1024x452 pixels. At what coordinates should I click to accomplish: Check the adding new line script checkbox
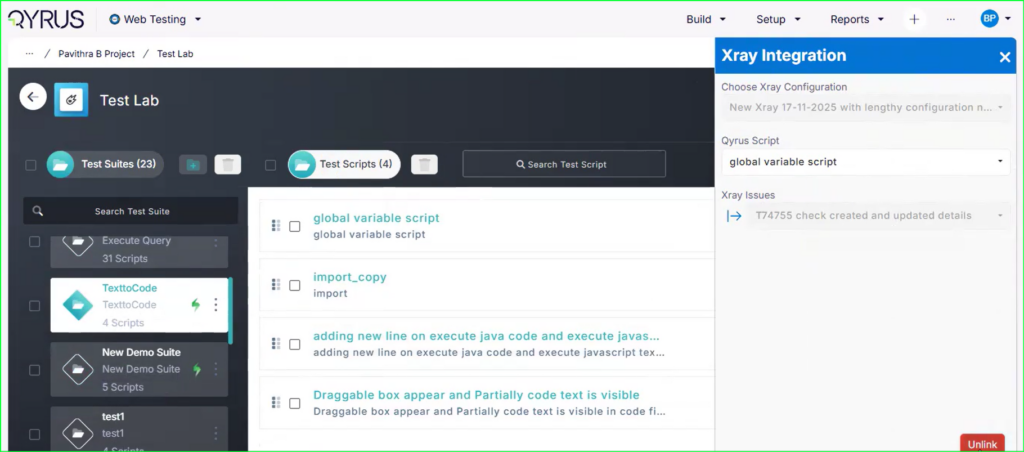click(295, 344)
